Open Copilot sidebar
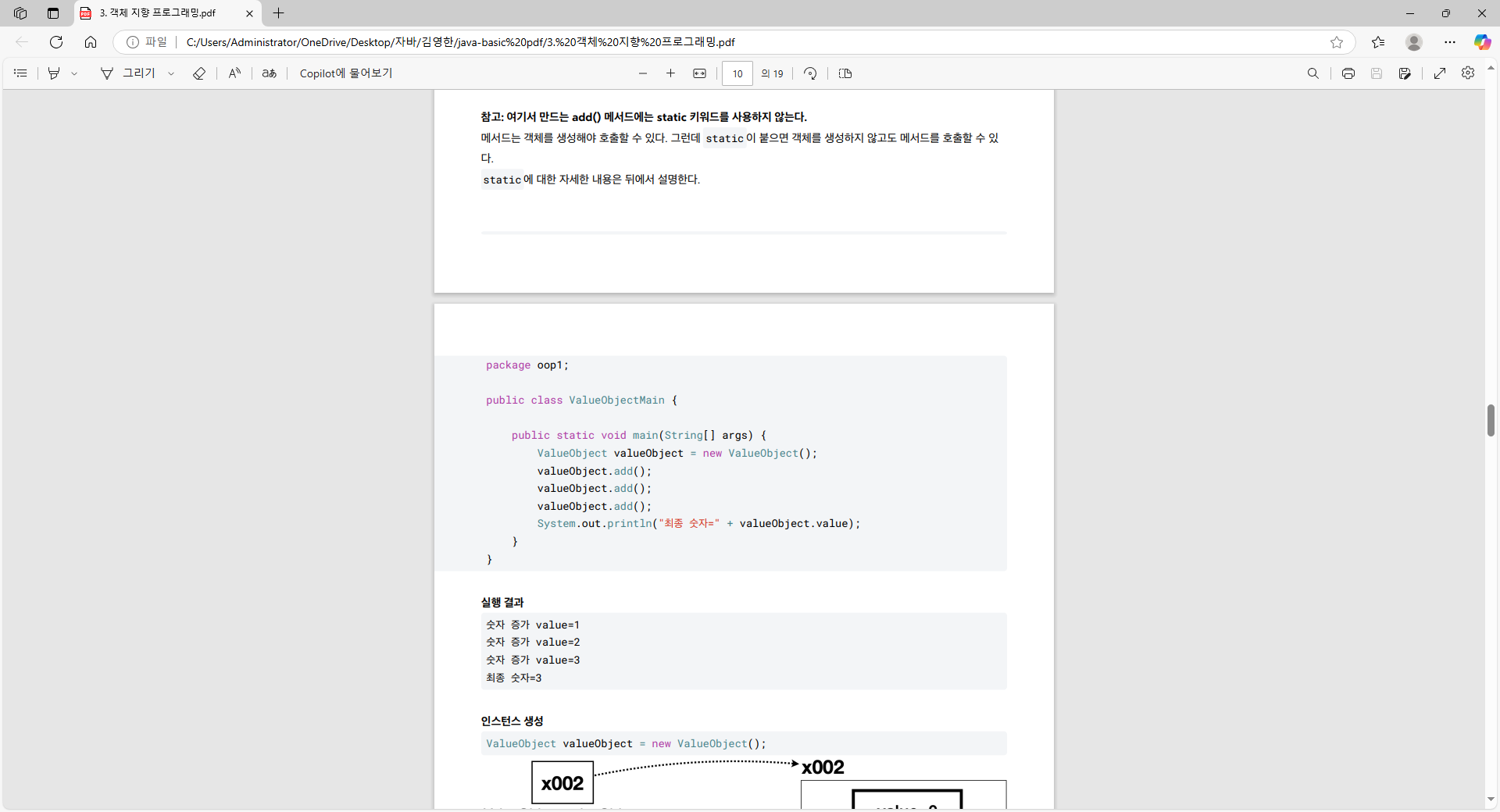 (x=1482, y=42)
